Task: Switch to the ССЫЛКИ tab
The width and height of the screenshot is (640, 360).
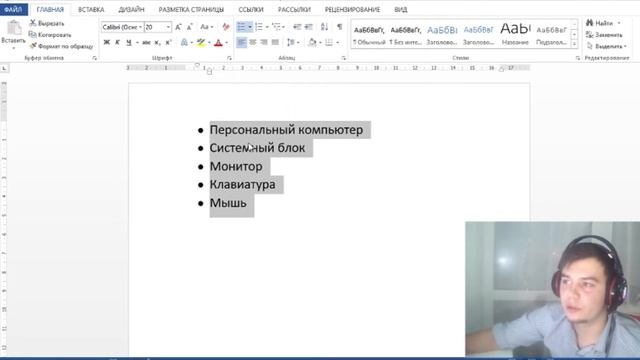Action: tap(251, 9)
